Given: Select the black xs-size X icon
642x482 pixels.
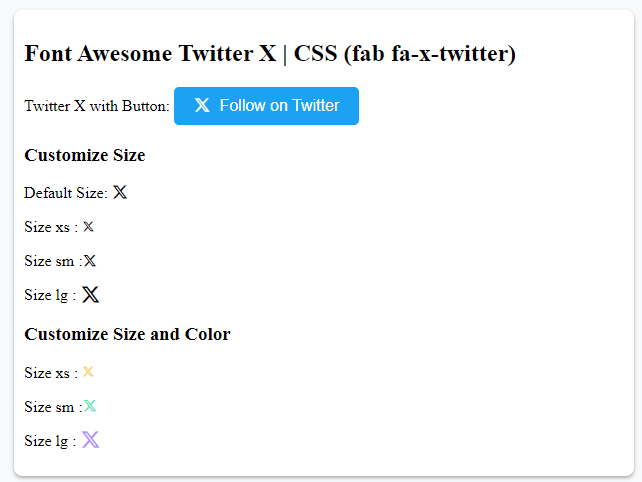Looking at the screenshot, I should click(x=88, y=227).
